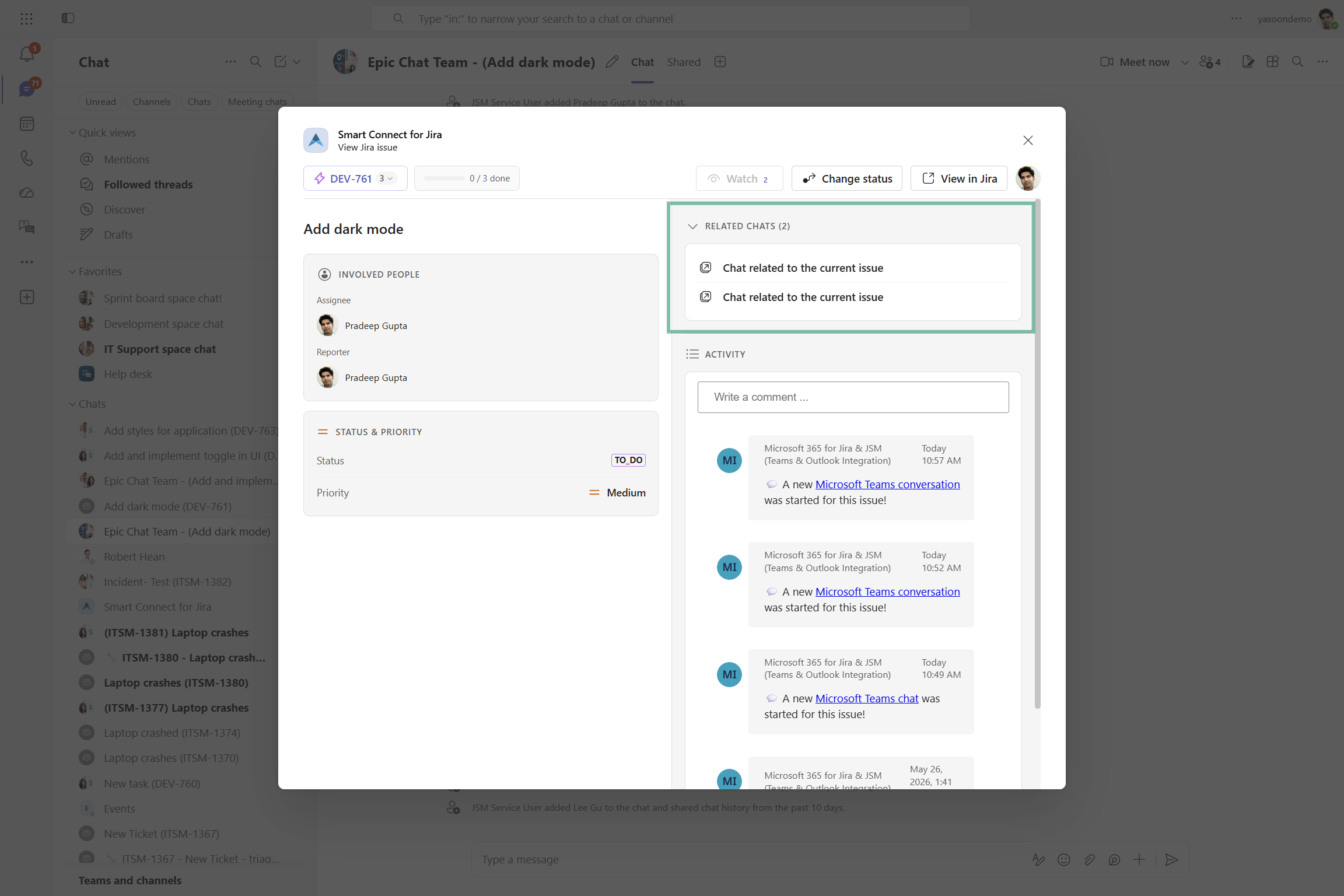Open the Calendar app in the left rail
Image resolution: width=1344 pixels, height=896 pixels.
point(27,124)
